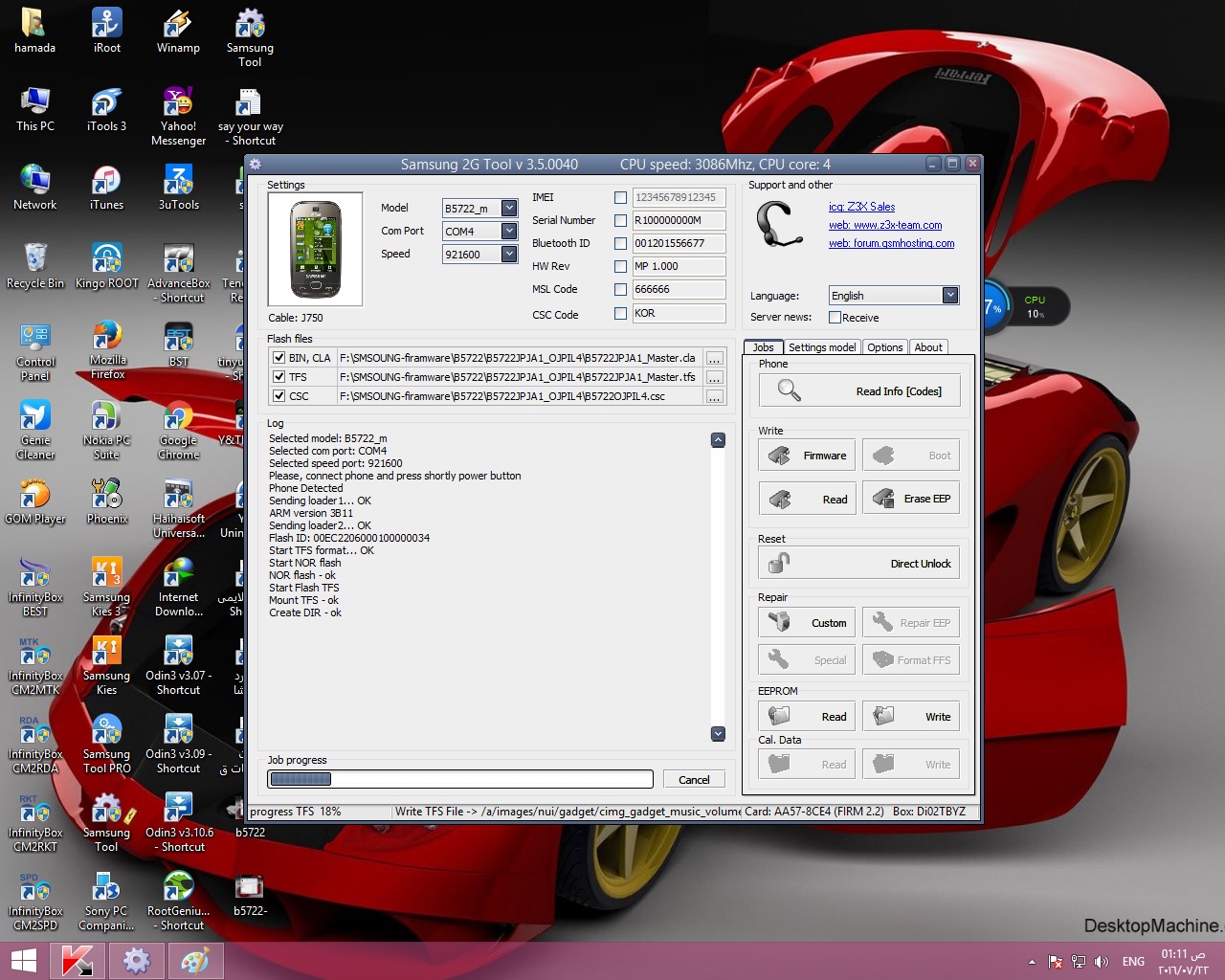Open the About tab

point(928,347)
